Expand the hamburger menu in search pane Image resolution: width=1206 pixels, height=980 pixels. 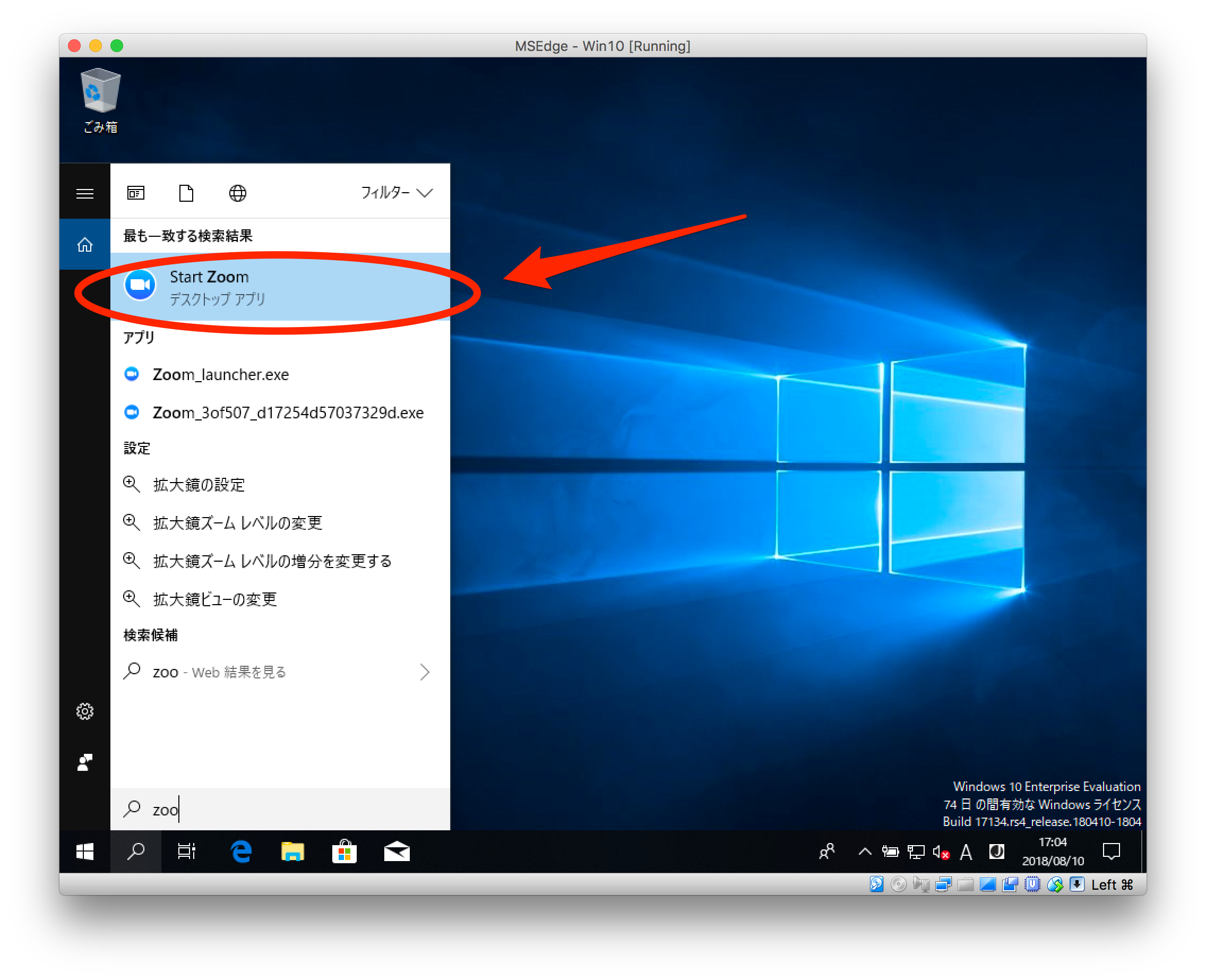(x=84, y=193)
